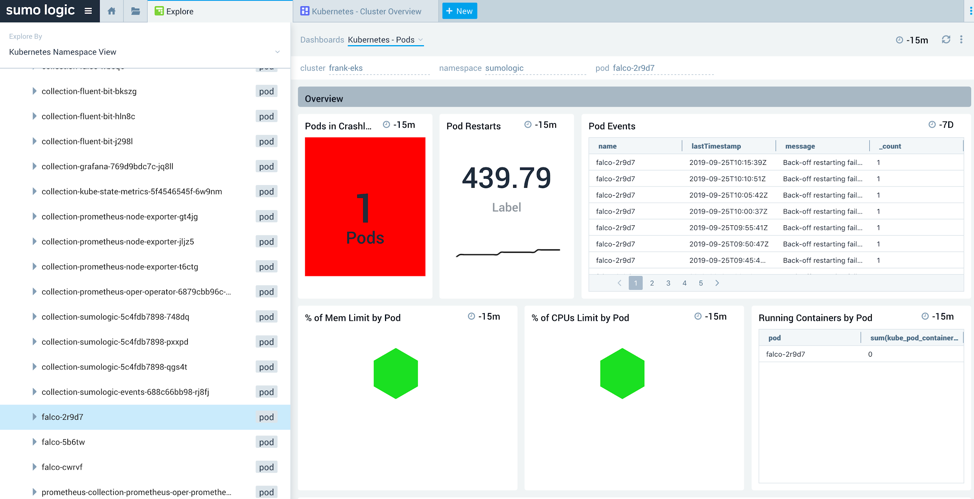Viewport: 974px width, 499px height.
Task: Click the pod badge on falco-5b6tw row
Action: (x=266, y=442)
